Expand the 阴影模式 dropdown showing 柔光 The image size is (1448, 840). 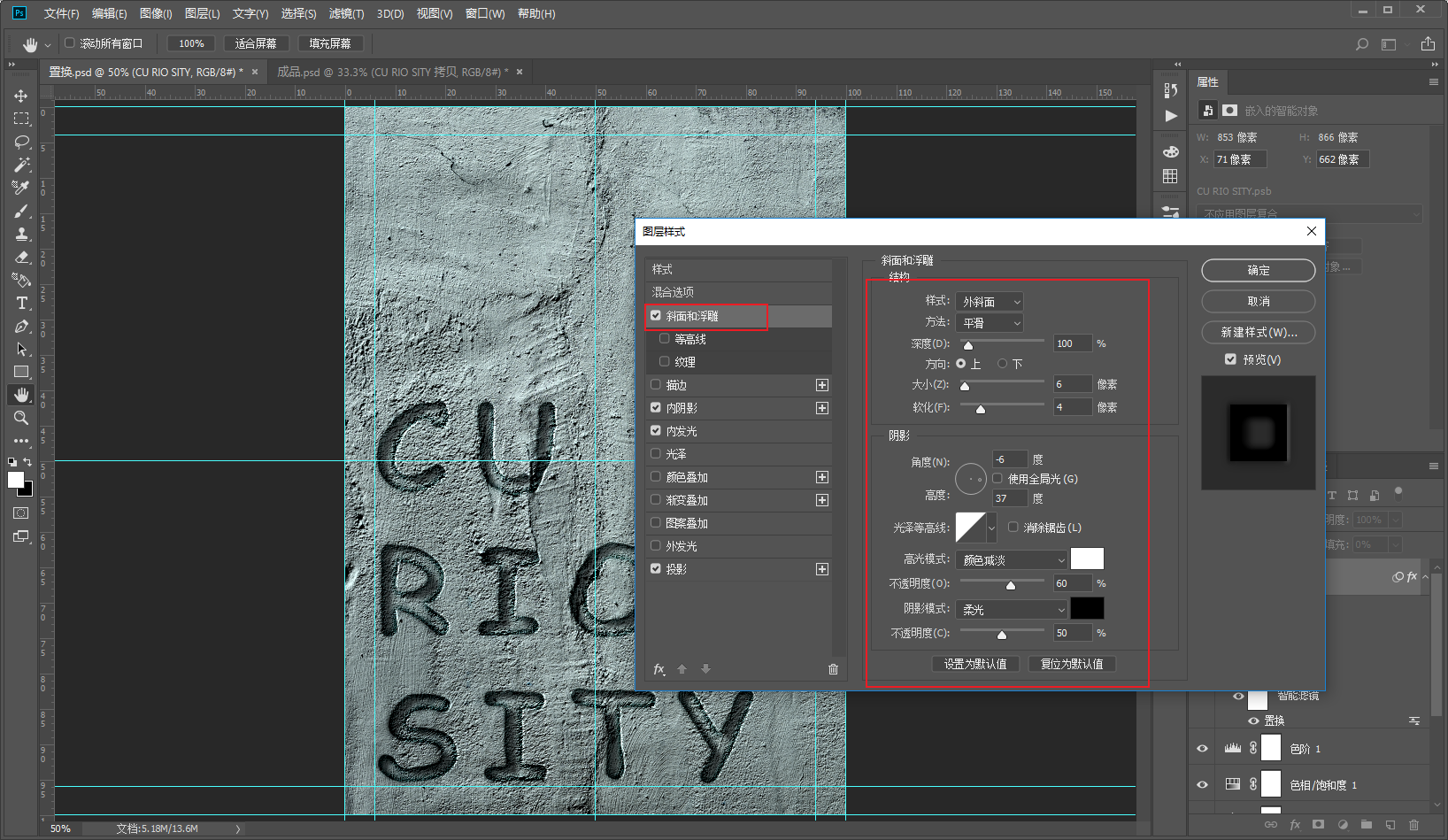1013,610
